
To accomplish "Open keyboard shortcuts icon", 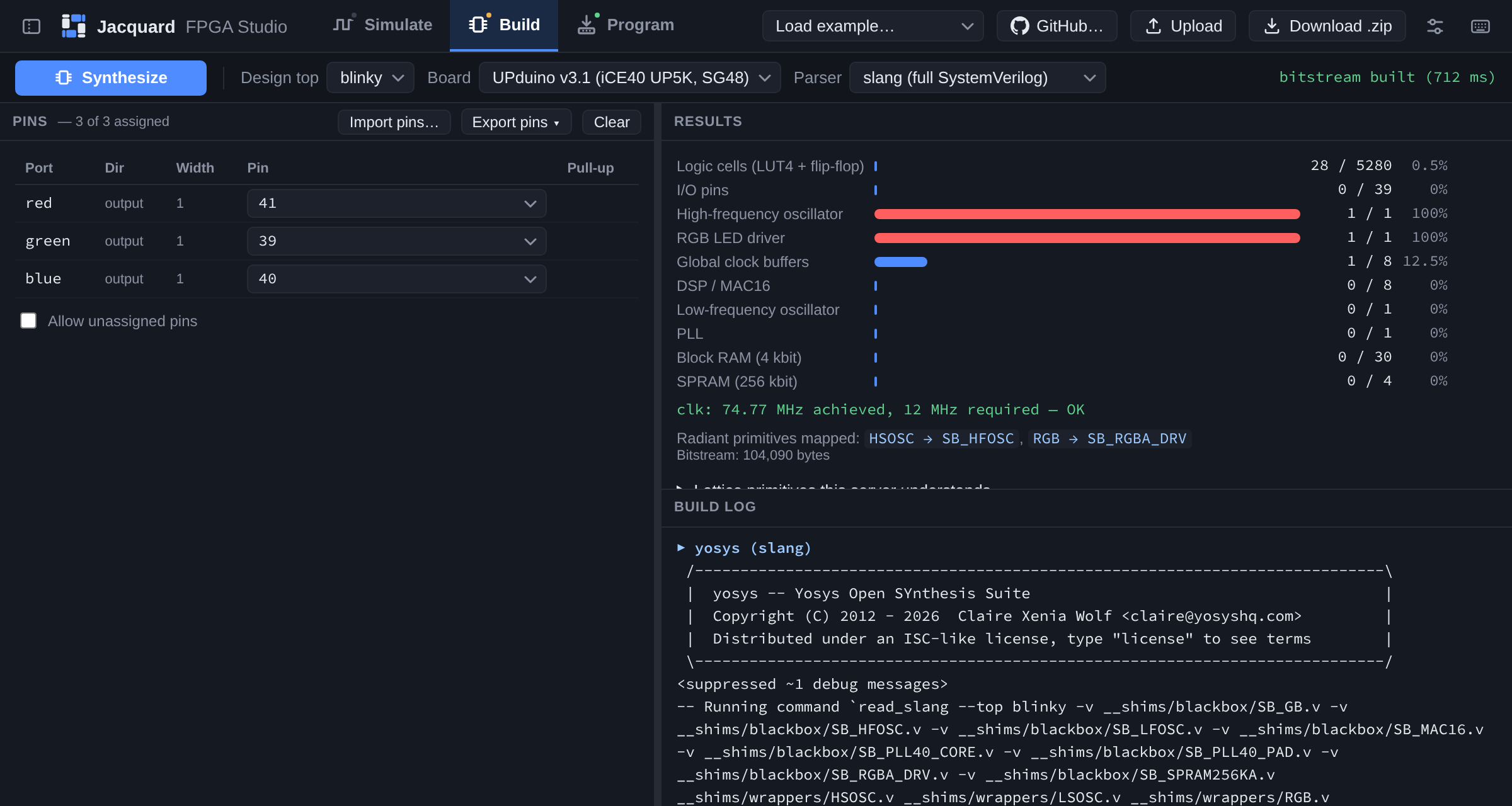I will coord(1480,26).
